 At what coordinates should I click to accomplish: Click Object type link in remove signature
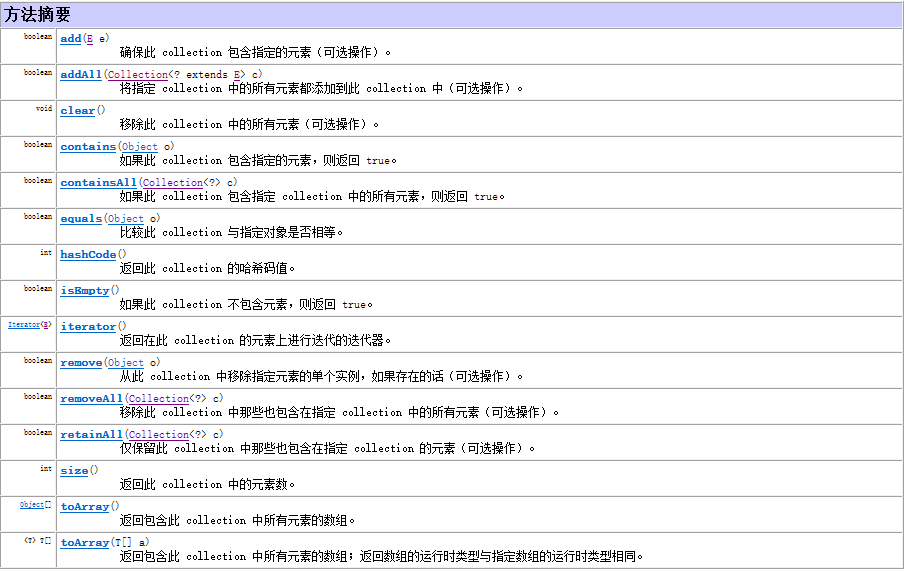125,363
